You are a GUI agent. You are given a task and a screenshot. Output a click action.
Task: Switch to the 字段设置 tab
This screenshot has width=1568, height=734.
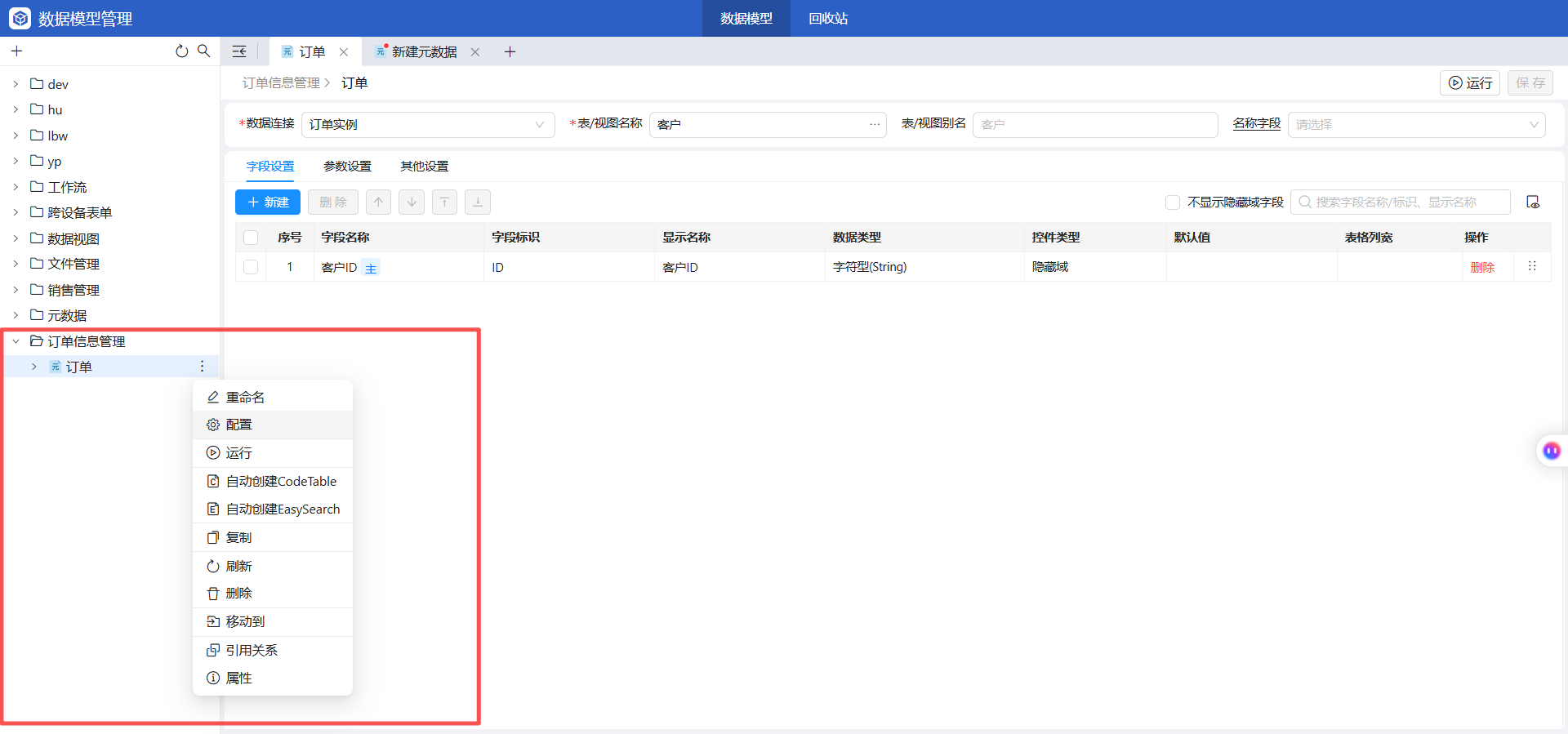[x=270, y=166]
